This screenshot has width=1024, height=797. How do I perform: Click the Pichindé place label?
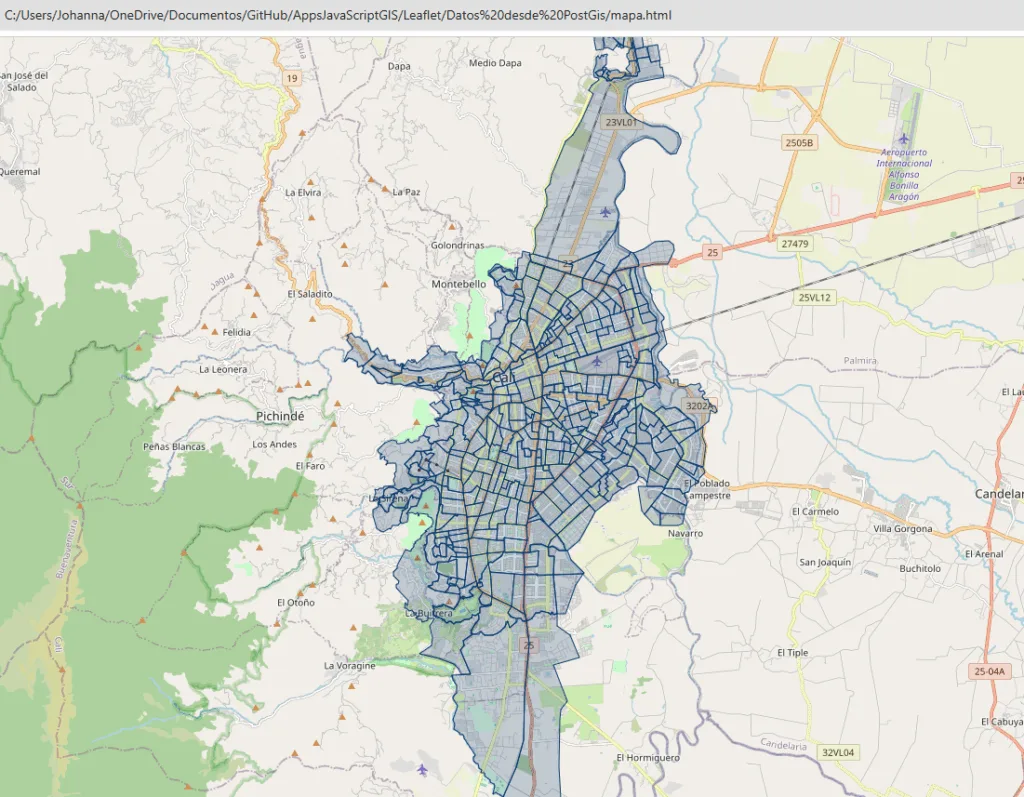pos(280,416)
